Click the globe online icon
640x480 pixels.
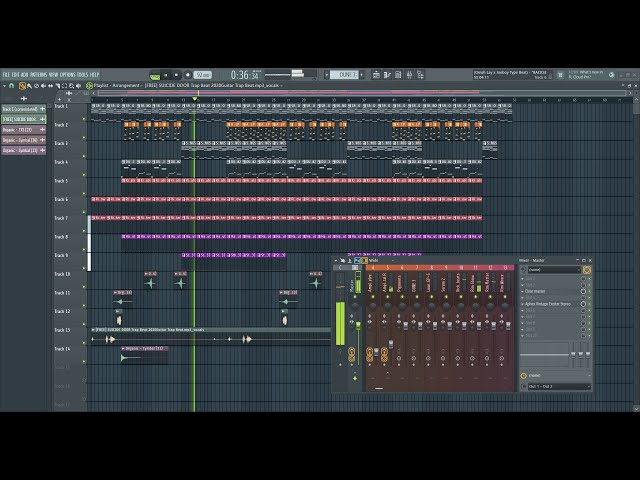pos(611,75)
